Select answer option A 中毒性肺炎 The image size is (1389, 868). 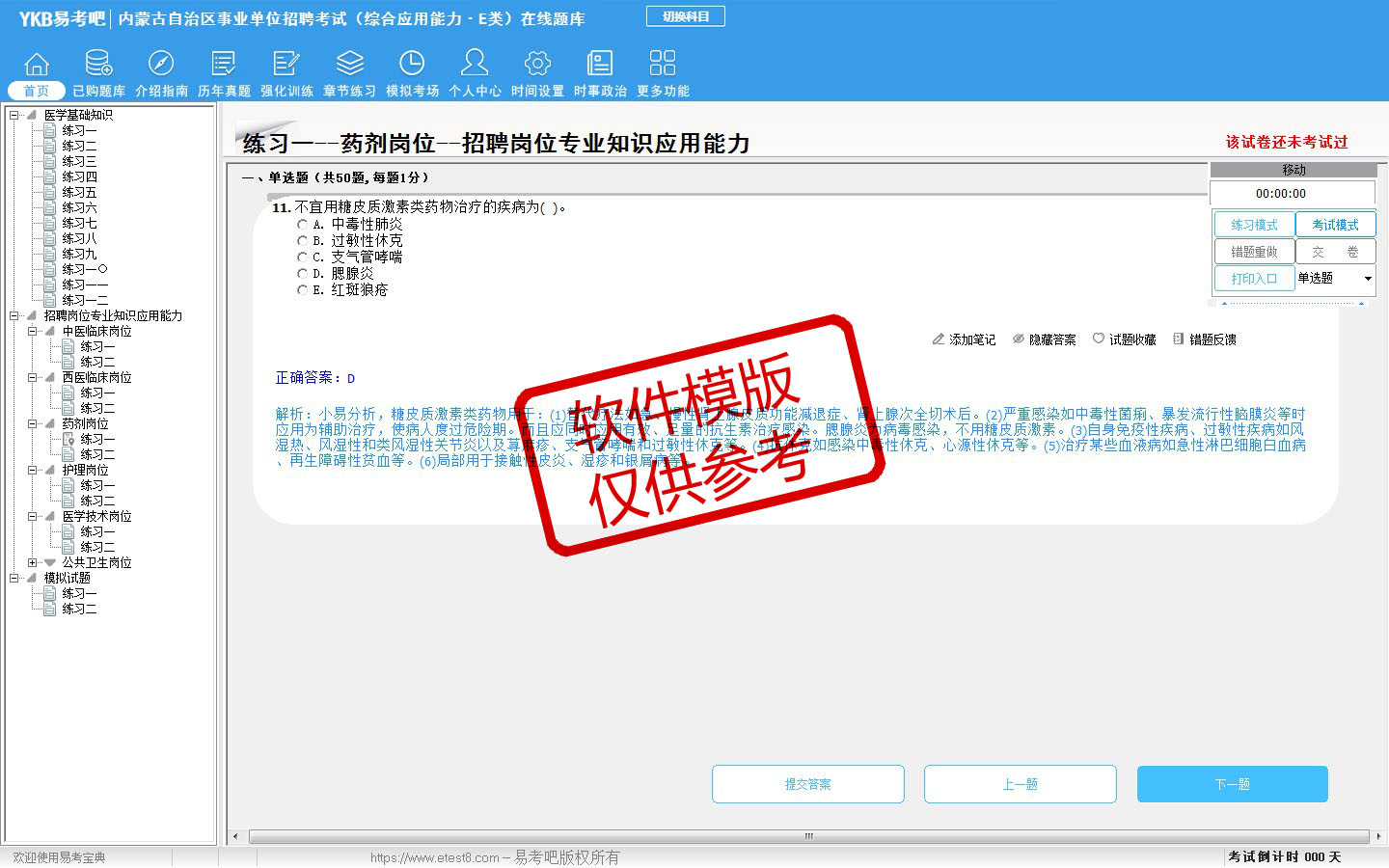pyautogui.click(x=302, y=225)
